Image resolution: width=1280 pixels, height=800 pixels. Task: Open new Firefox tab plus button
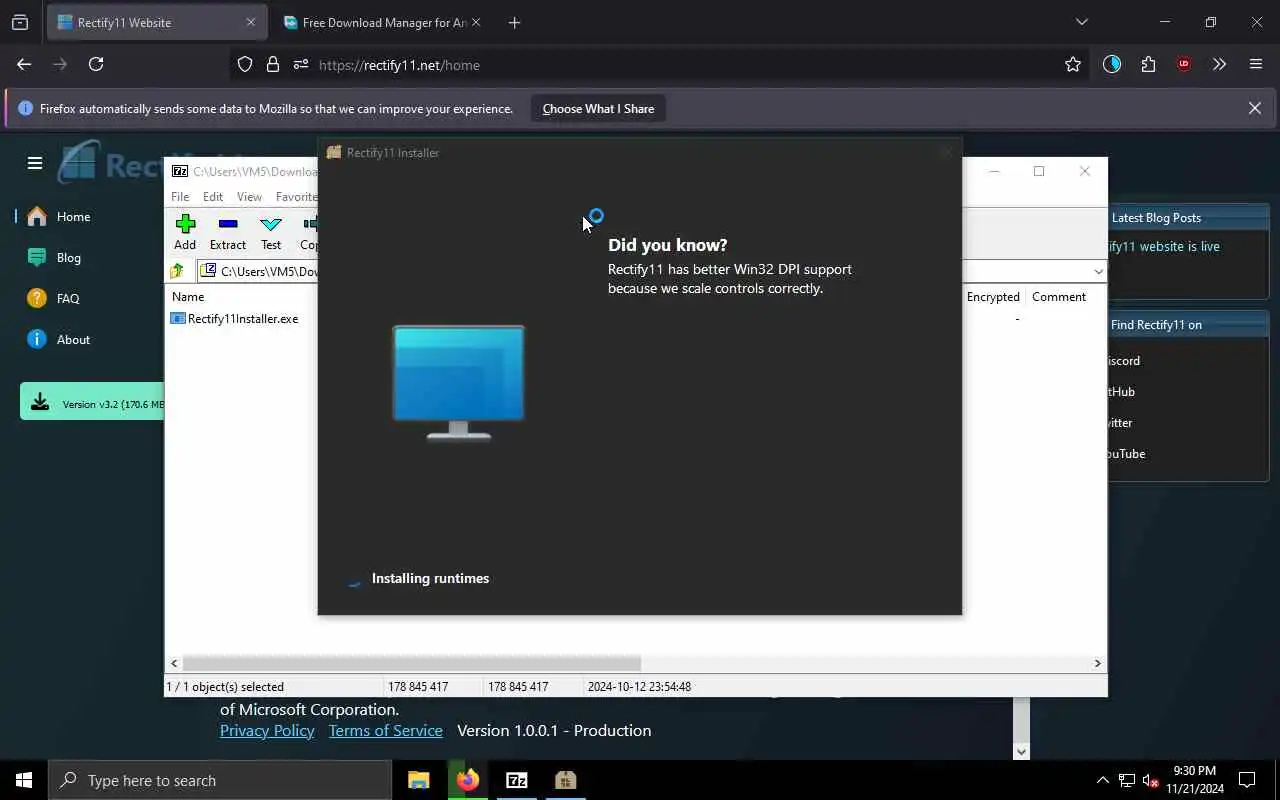click(x=514, y=22)
